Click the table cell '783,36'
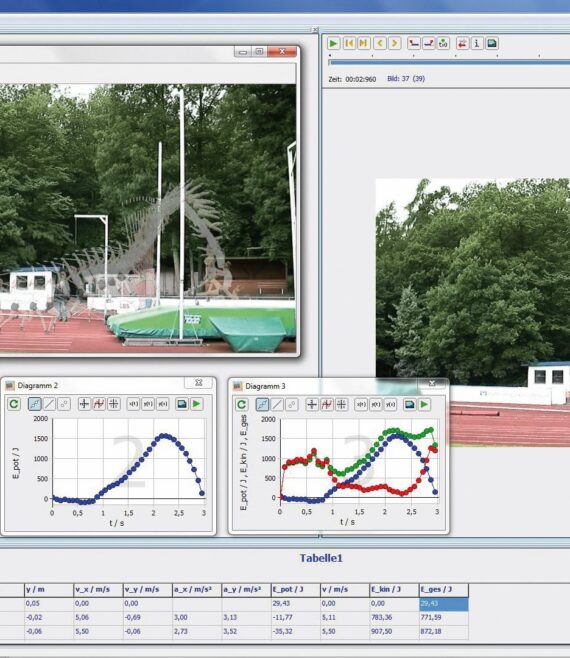This screenshot has height=658, width=570. coord(395,617)
